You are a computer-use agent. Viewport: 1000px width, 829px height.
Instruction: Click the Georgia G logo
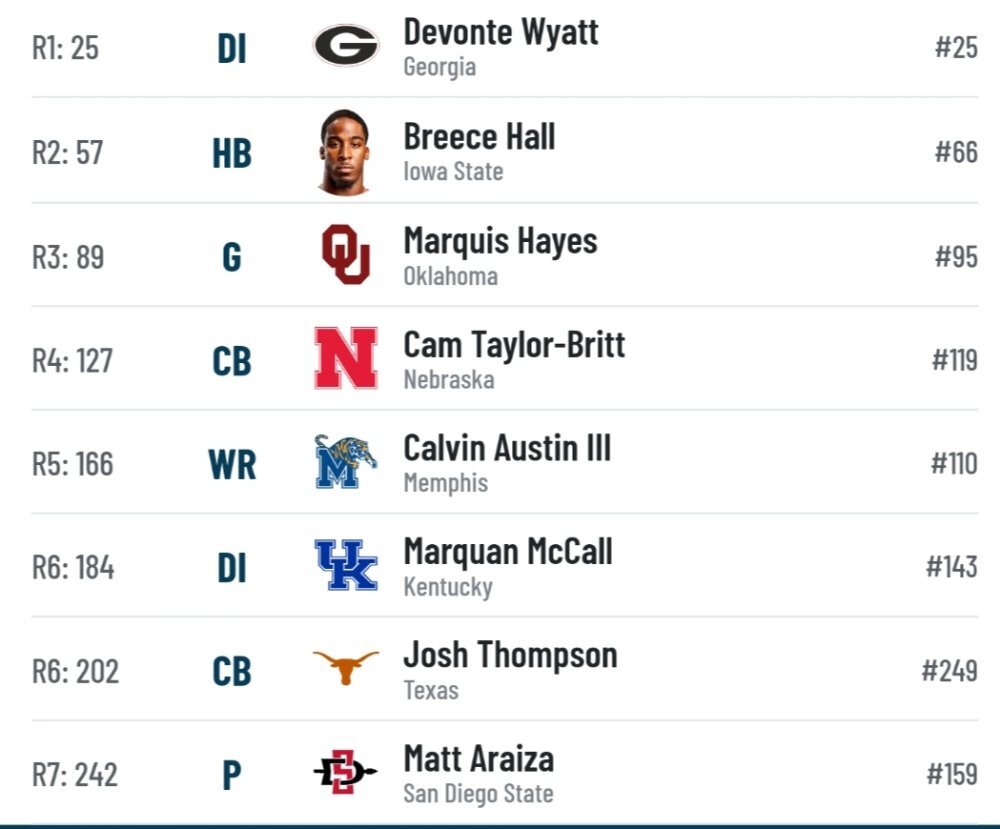pos(346,45)
